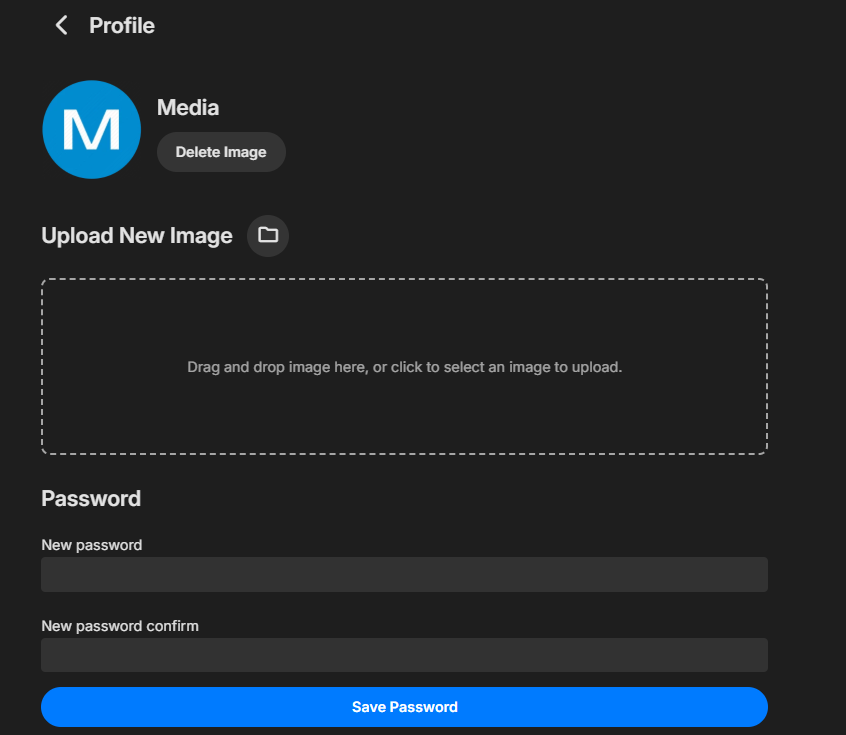
Task: Select the password confirmation input
Action: pos(404,655)
